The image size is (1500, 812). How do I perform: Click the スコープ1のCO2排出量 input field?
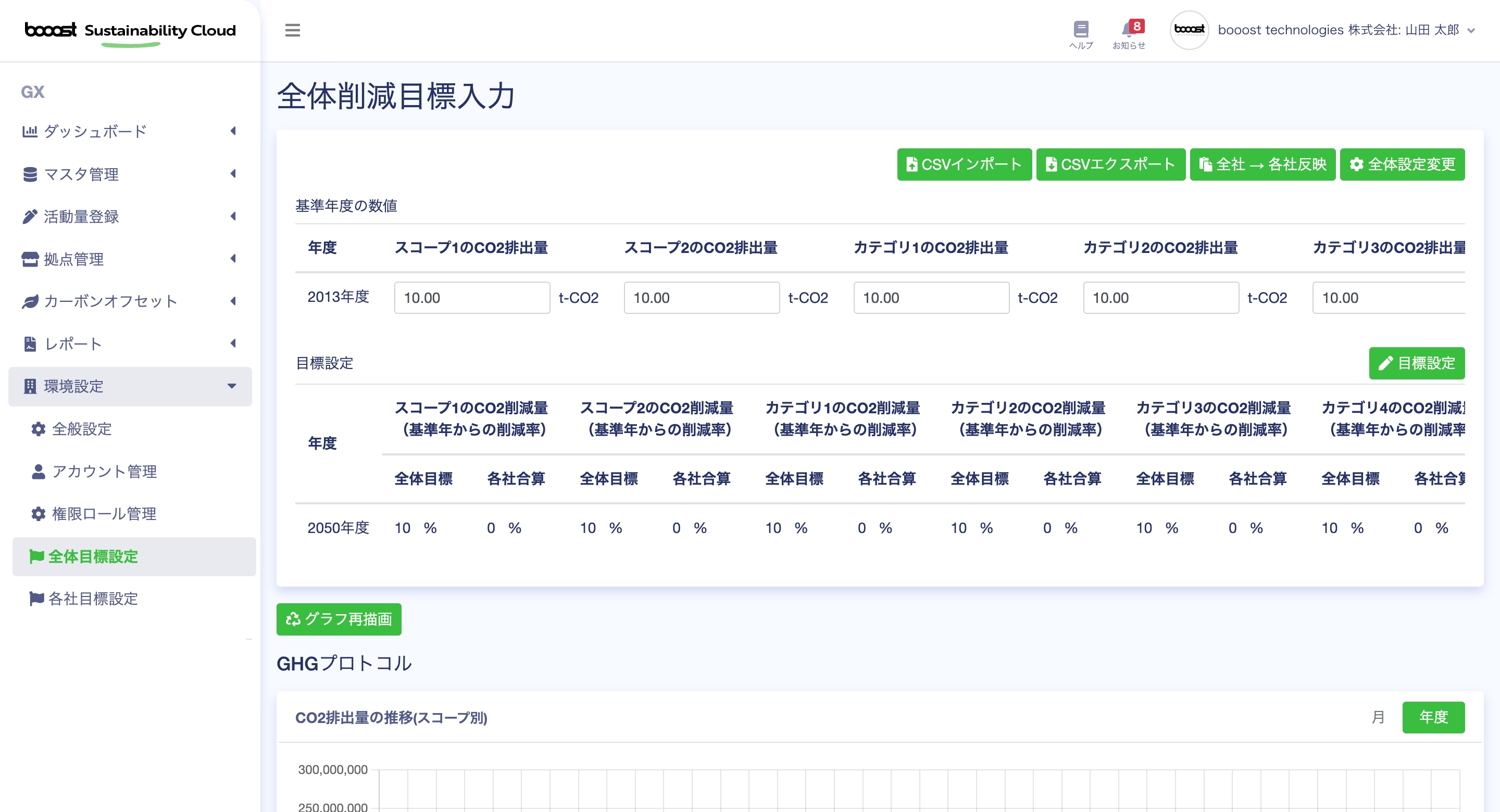click(x=472, y=298)
